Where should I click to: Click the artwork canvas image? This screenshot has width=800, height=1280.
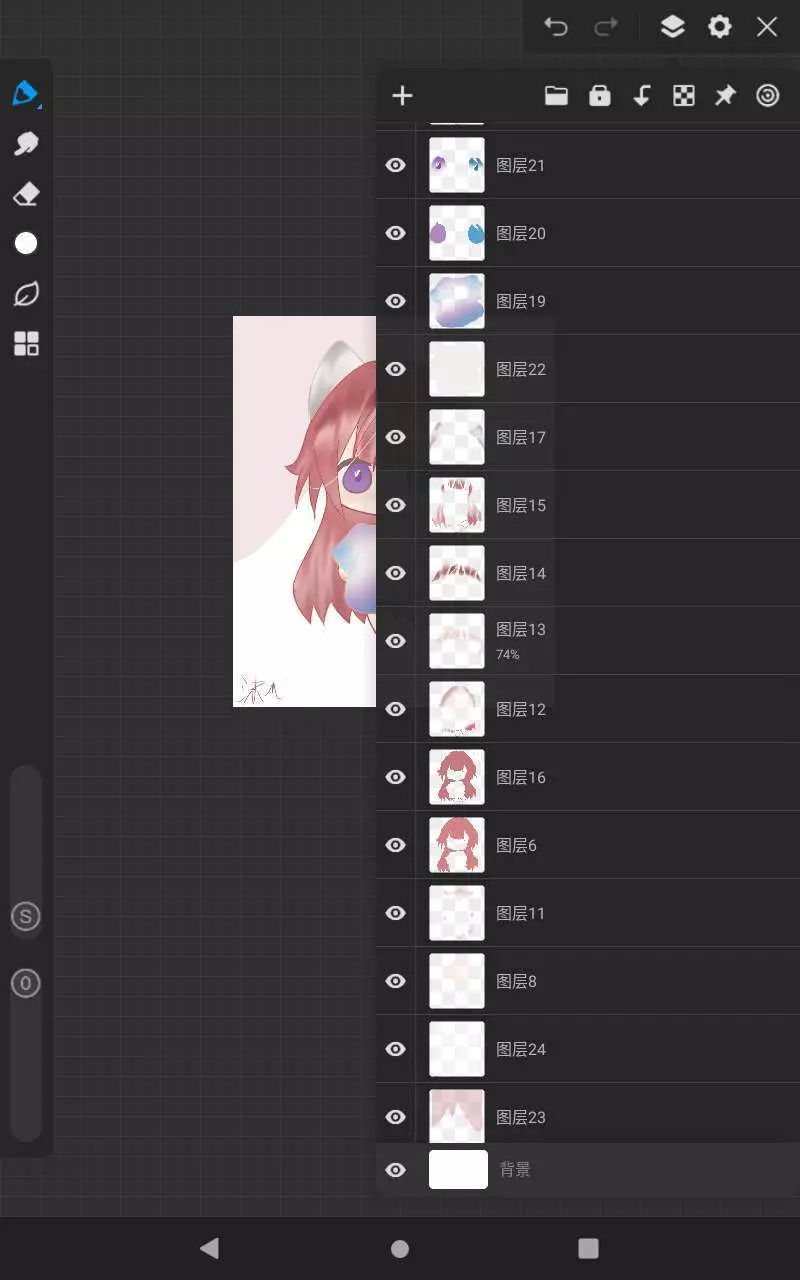pyautogui.click(x=304, y=511)
